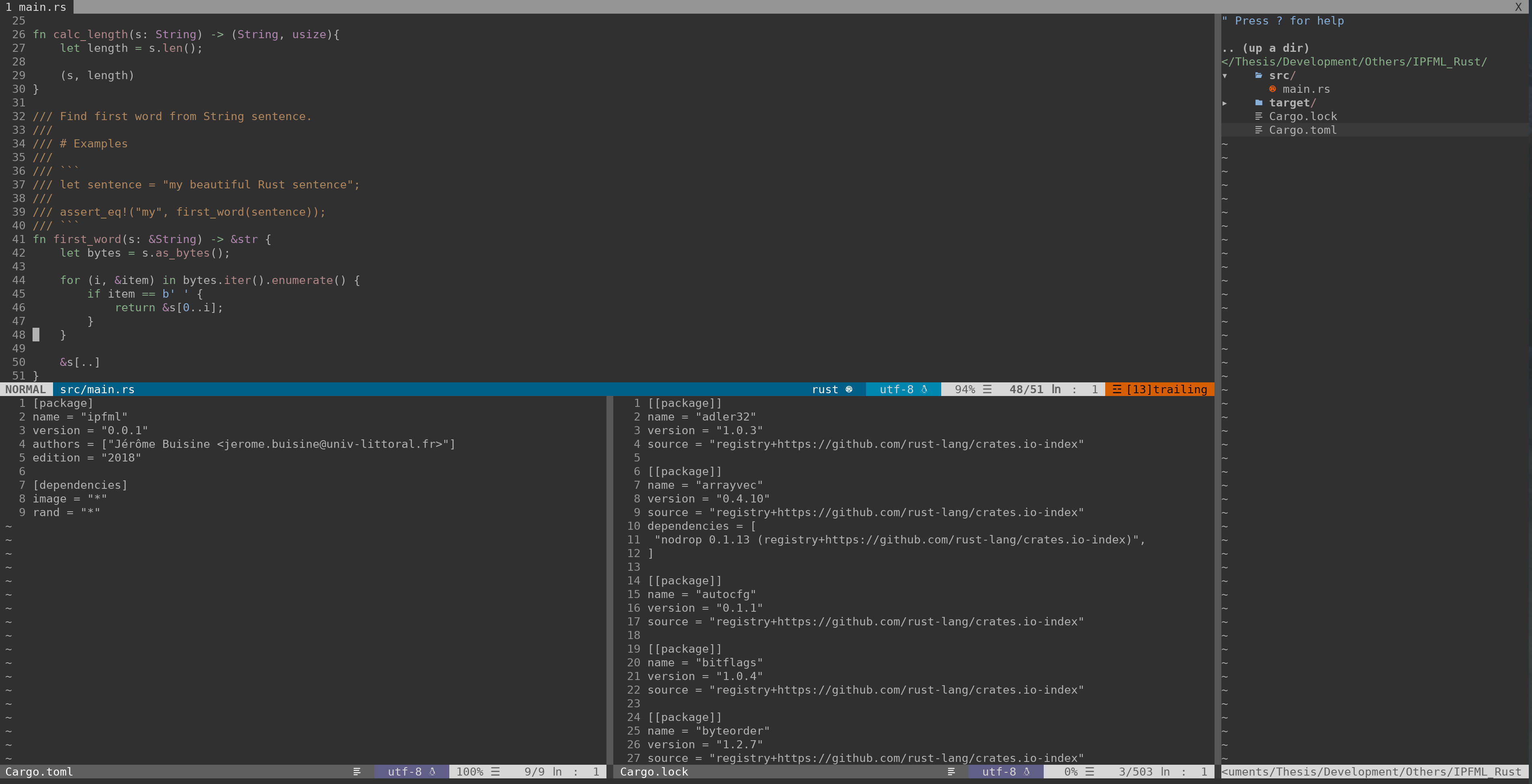This screenshot has width=1532, height=784.
Task: Select Cargo.lock in the file tree
Action: [x=1303, y=116]
